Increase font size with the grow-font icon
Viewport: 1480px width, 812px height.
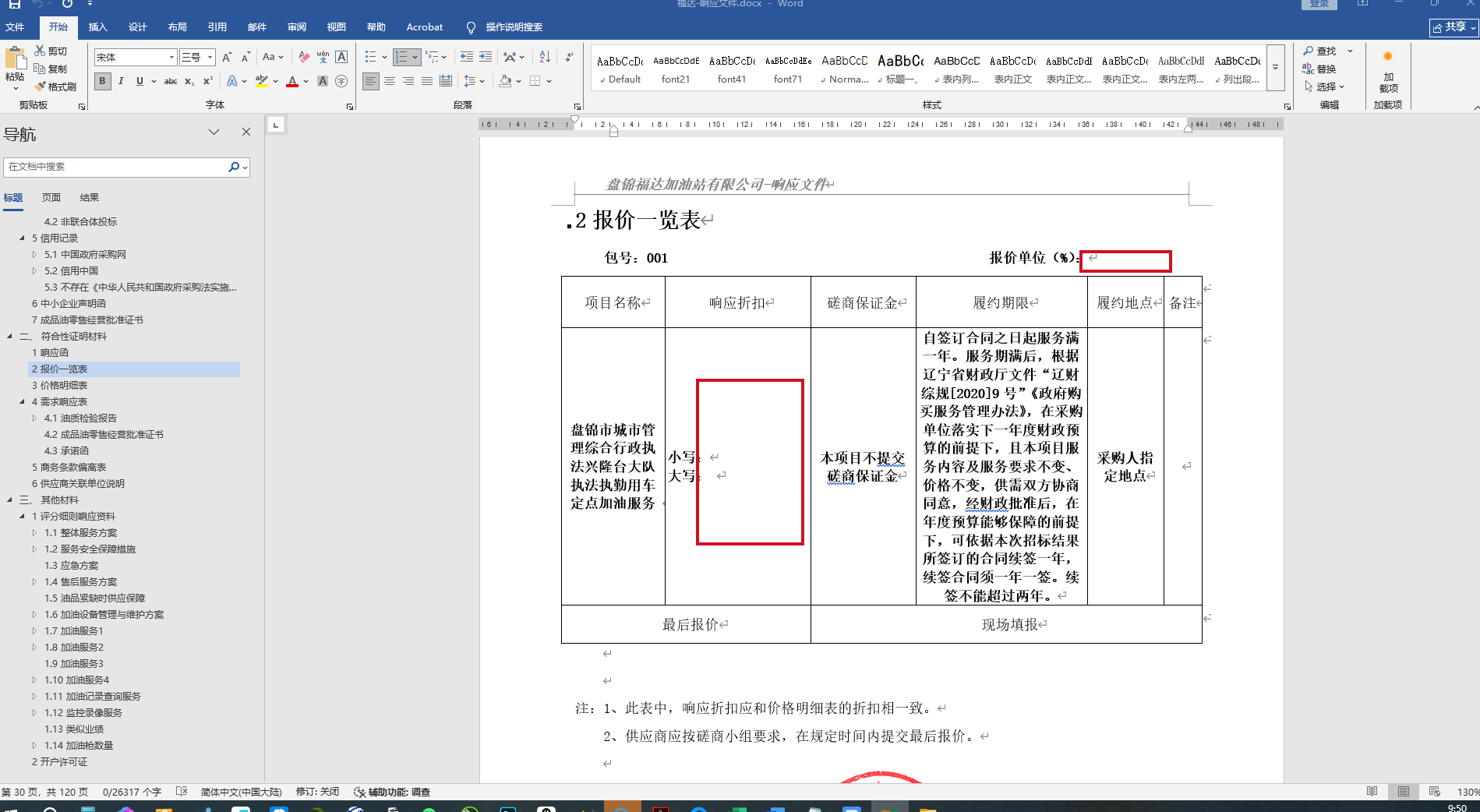click(227, 57)
